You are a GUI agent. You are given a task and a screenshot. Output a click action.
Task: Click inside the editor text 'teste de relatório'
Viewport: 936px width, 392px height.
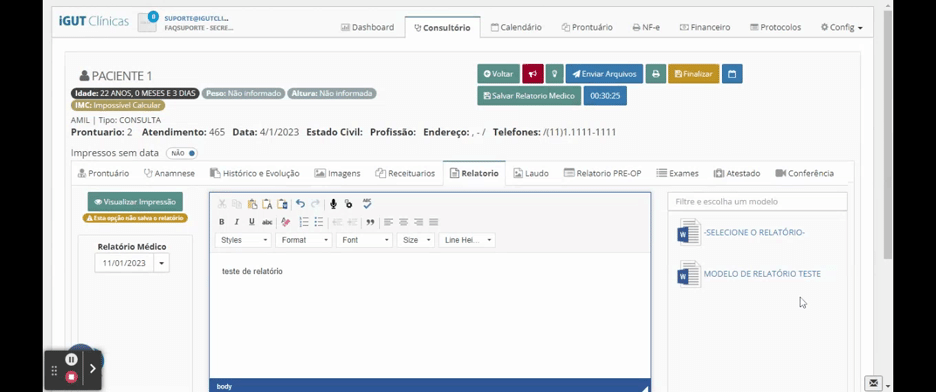click(252, 271)
